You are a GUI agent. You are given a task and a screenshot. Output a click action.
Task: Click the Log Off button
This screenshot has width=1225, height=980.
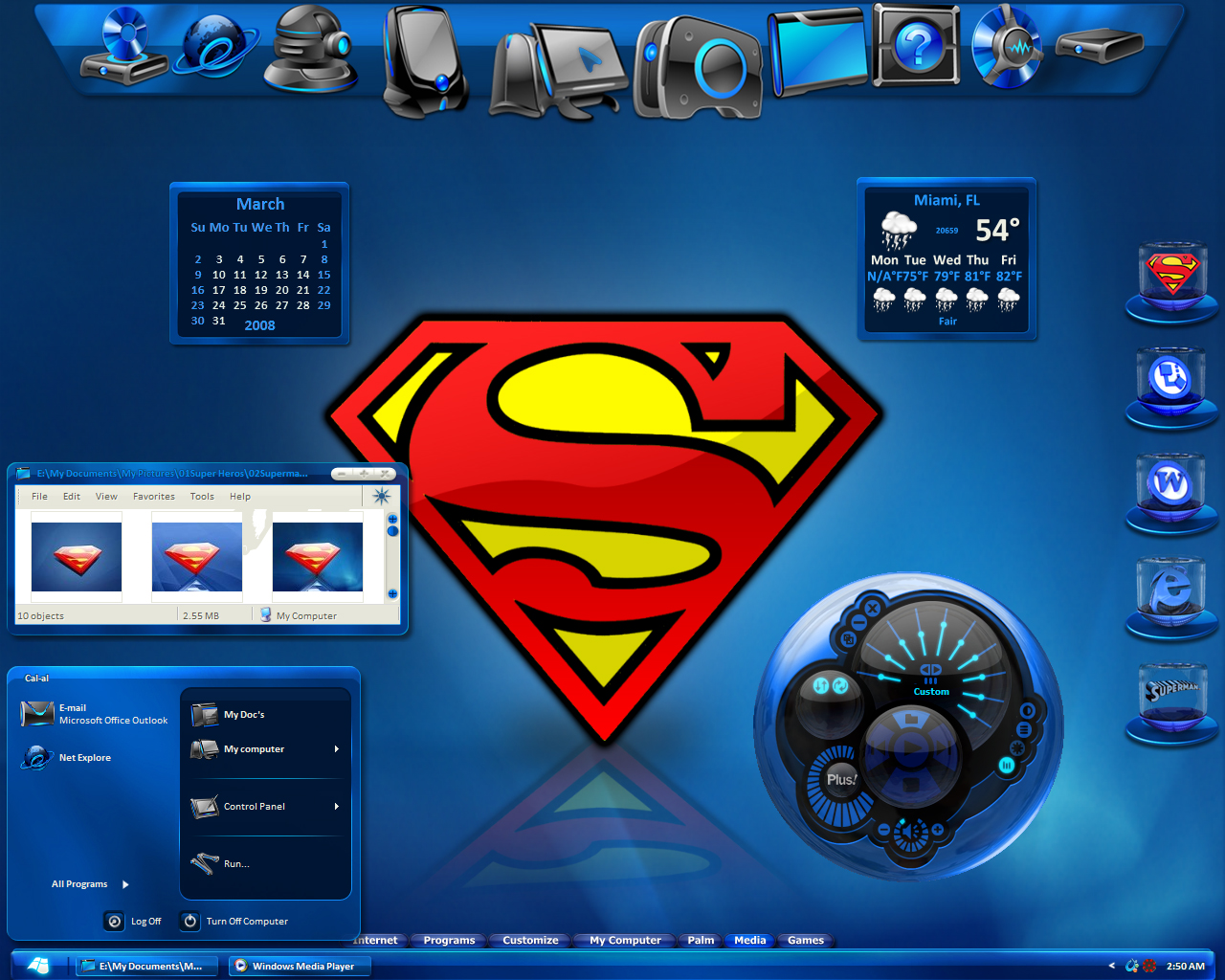pos(133,921)
